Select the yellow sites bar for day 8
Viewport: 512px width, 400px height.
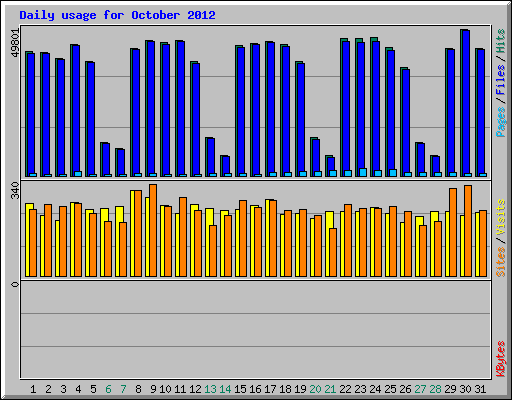coord(132,233)
